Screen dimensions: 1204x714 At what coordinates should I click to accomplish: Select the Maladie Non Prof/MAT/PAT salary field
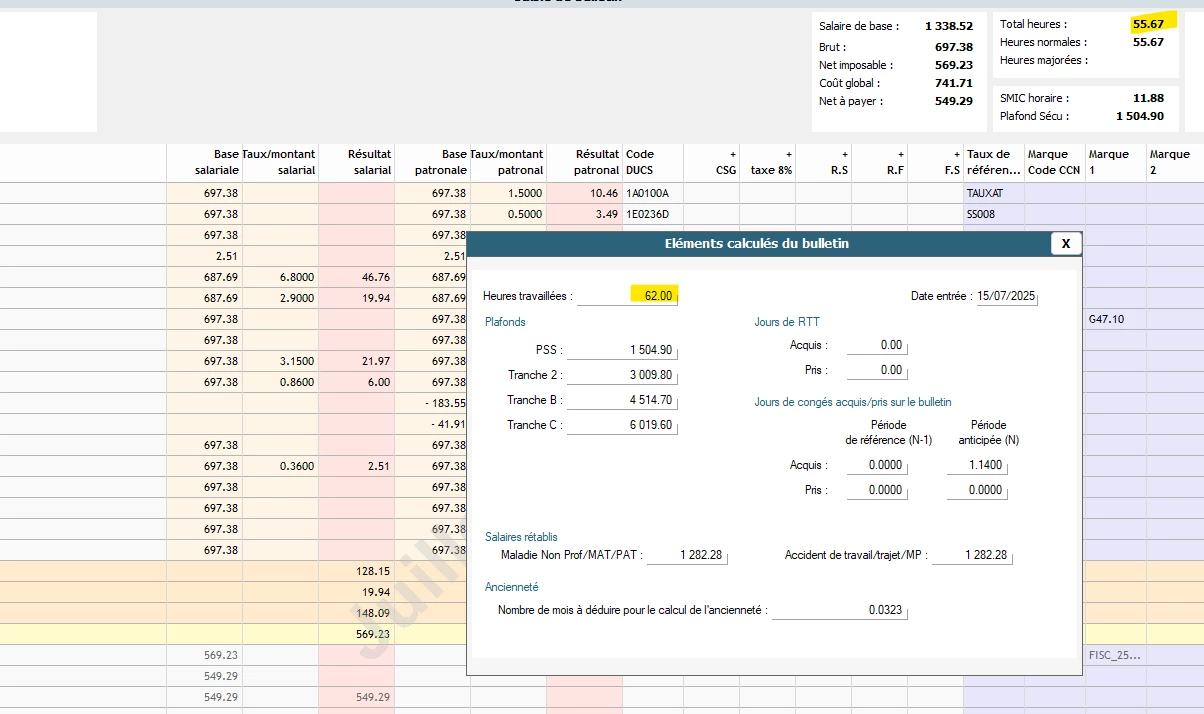coord(687,555)
